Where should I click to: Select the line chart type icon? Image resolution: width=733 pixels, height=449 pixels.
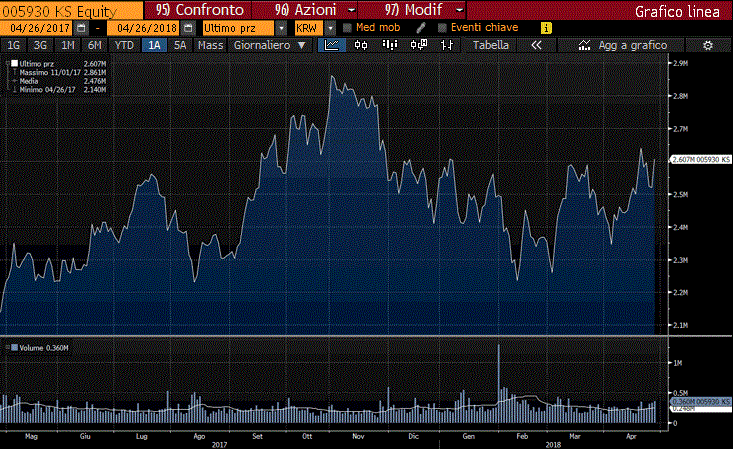(x=332, y=45)
